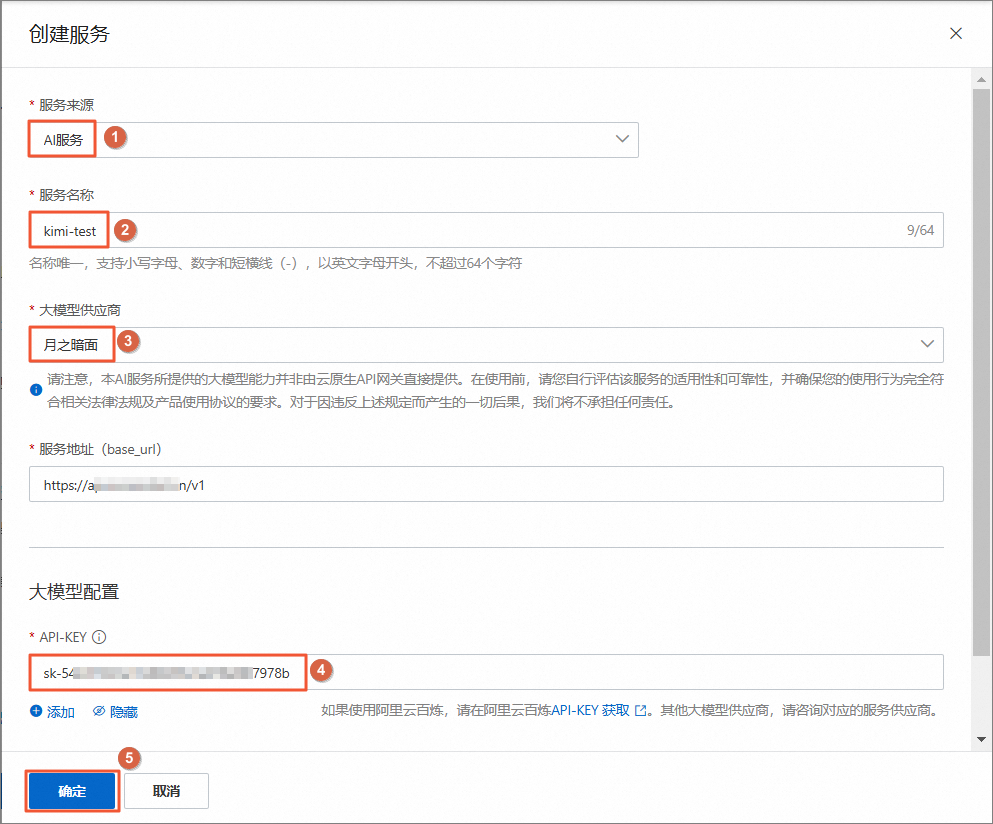Click the 创建服务 dialog title
The height and width of the screenshot is (824, 993).
tap(69, 34)
